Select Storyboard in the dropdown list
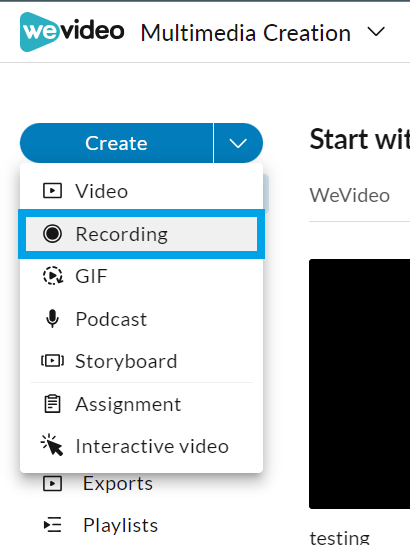Screen dimensions: 410x545 (141, 361)
